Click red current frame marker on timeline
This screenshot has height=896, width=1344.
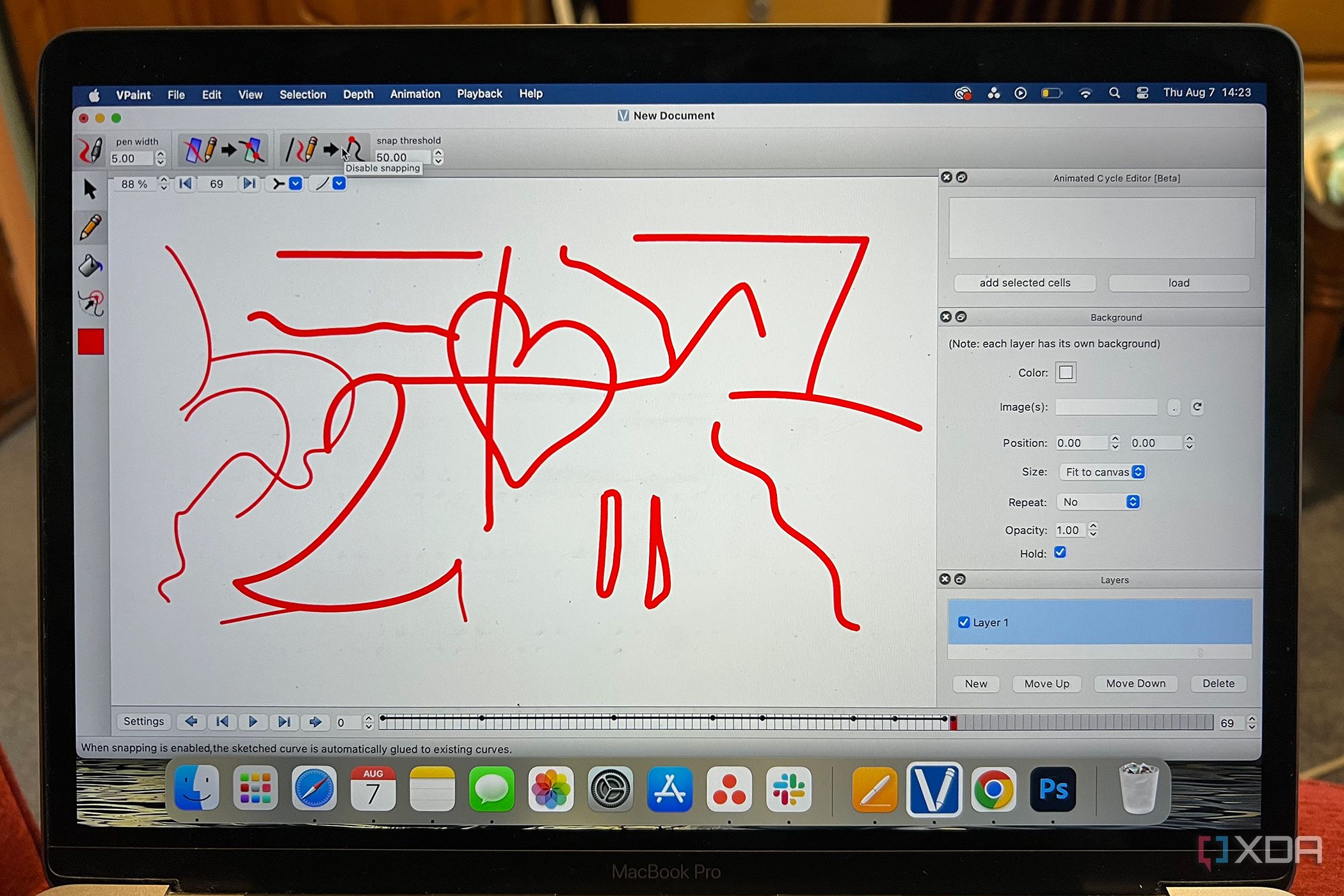tap(953, 723)
